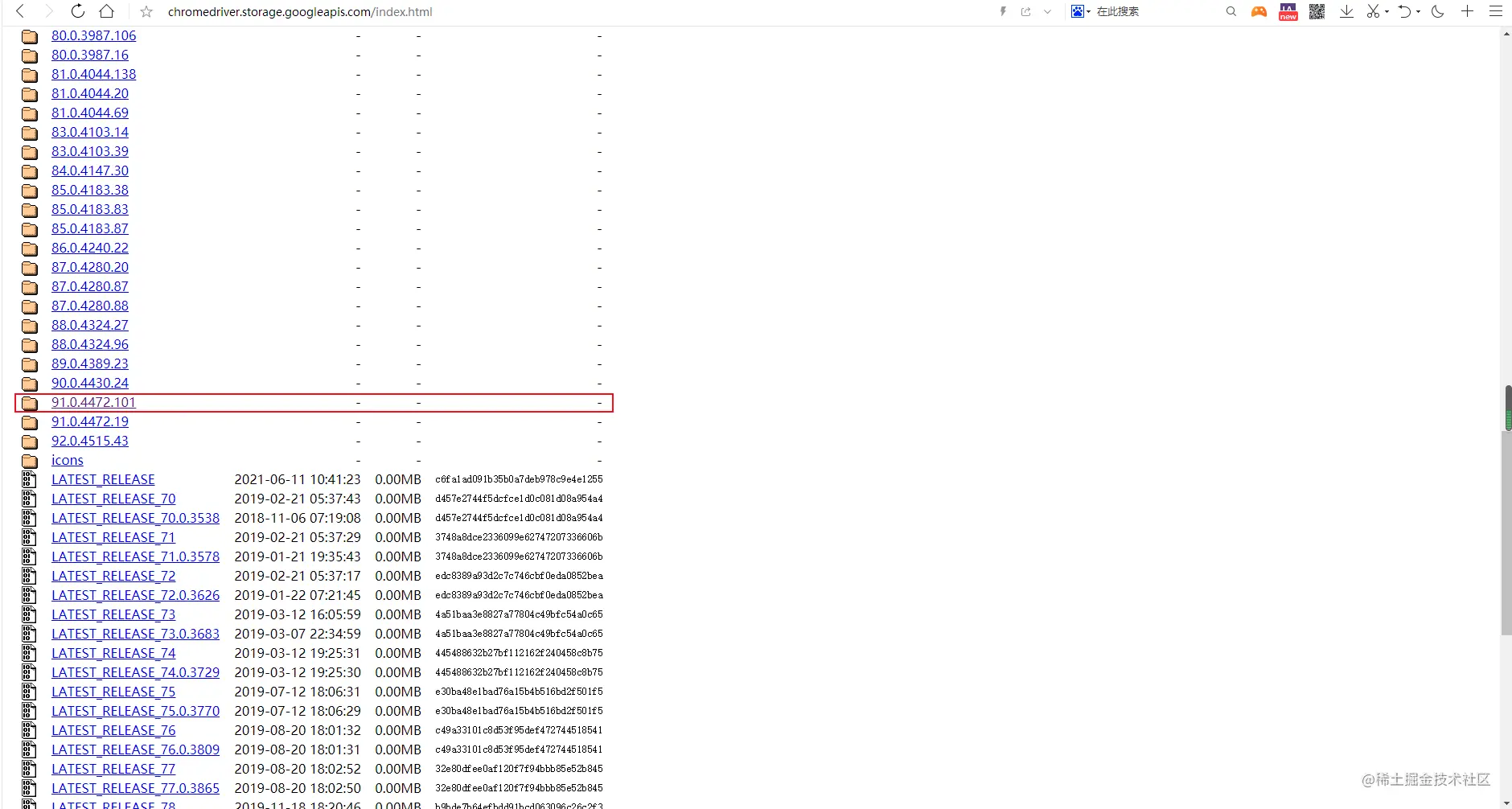Select the date 2021-06-11 10:41:23

[x=298, y=479]
